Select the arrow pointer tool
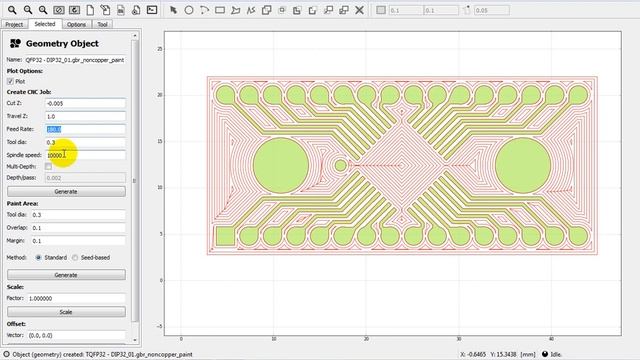The width and height of the screenshot is (640, 360). pyautogui.click(x=173, y=10)
